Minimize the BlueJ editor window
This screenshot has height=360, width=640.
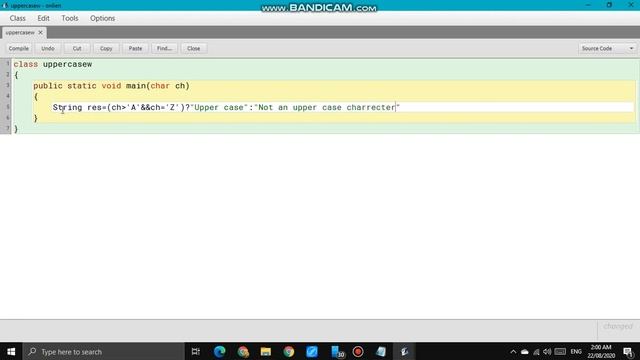(588, 5)
